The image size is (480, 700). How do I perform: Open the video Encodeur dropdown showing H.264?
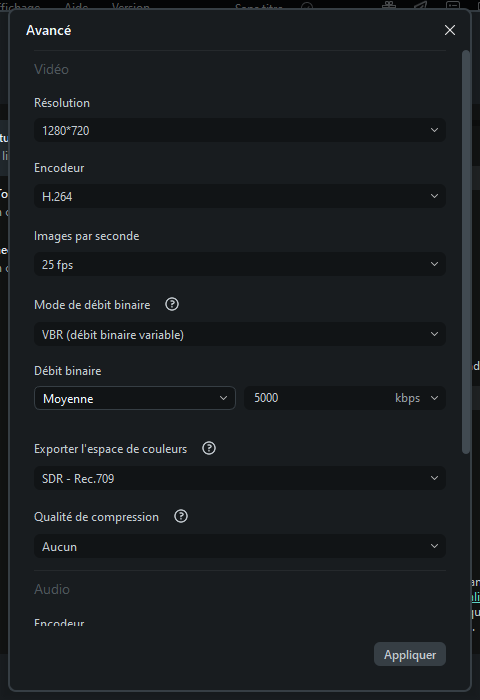tap(240, 196)
